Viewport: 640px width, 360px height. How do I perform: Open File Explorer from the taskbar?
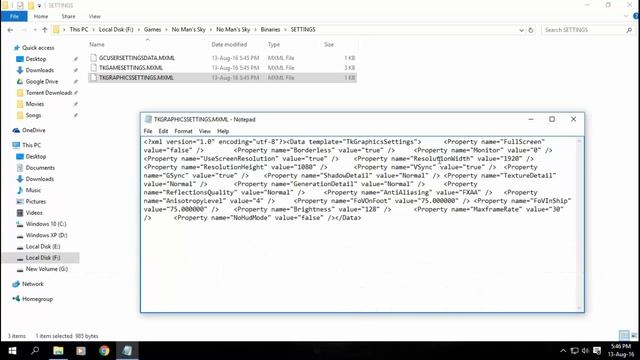pyautogui.click(x=58, y=351)
